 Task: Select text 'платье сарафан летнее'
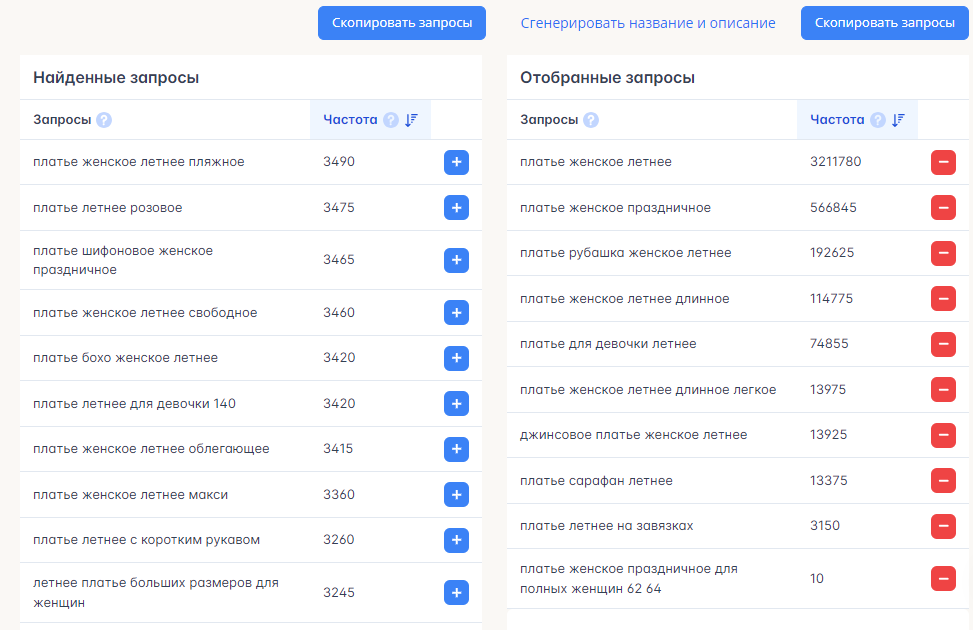596,481
